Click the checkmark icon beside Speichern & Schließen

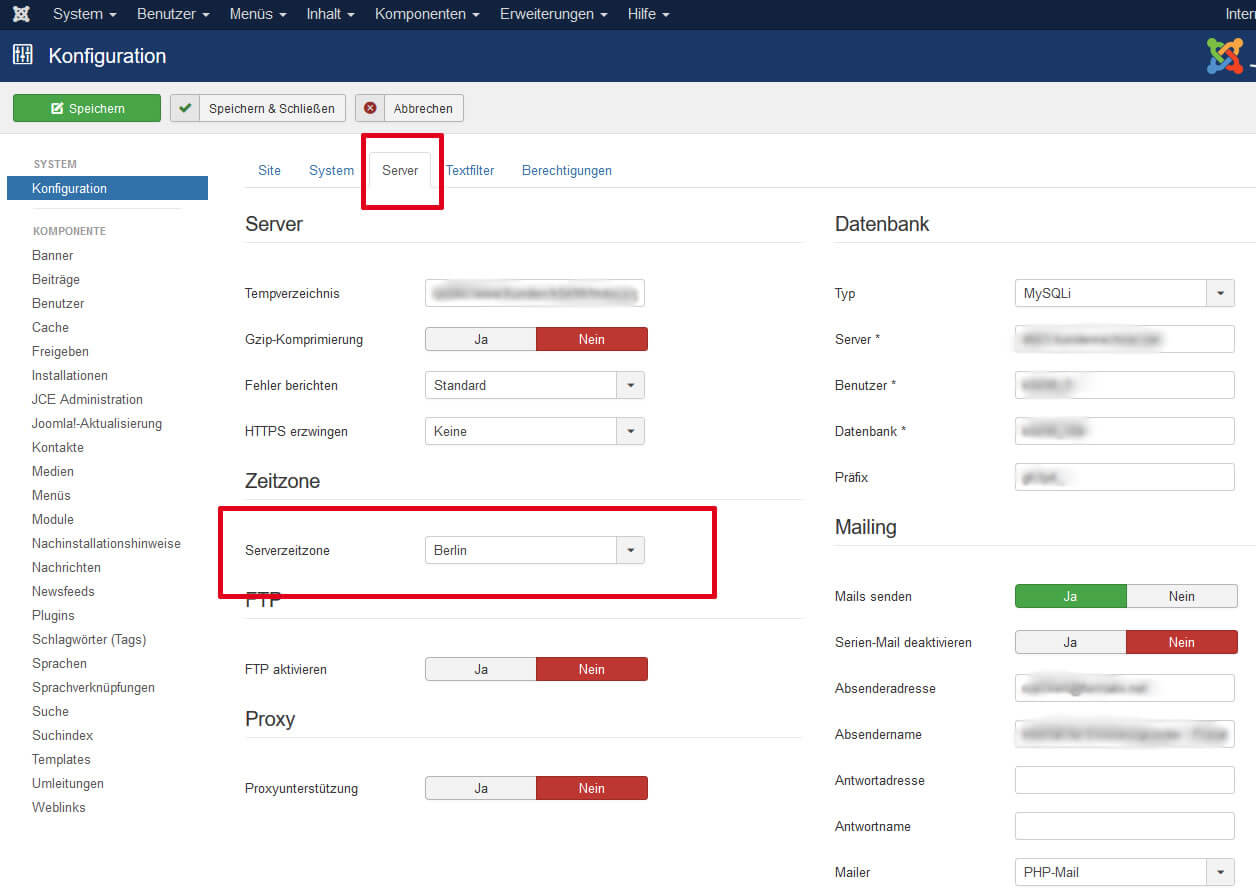point(184,107)
